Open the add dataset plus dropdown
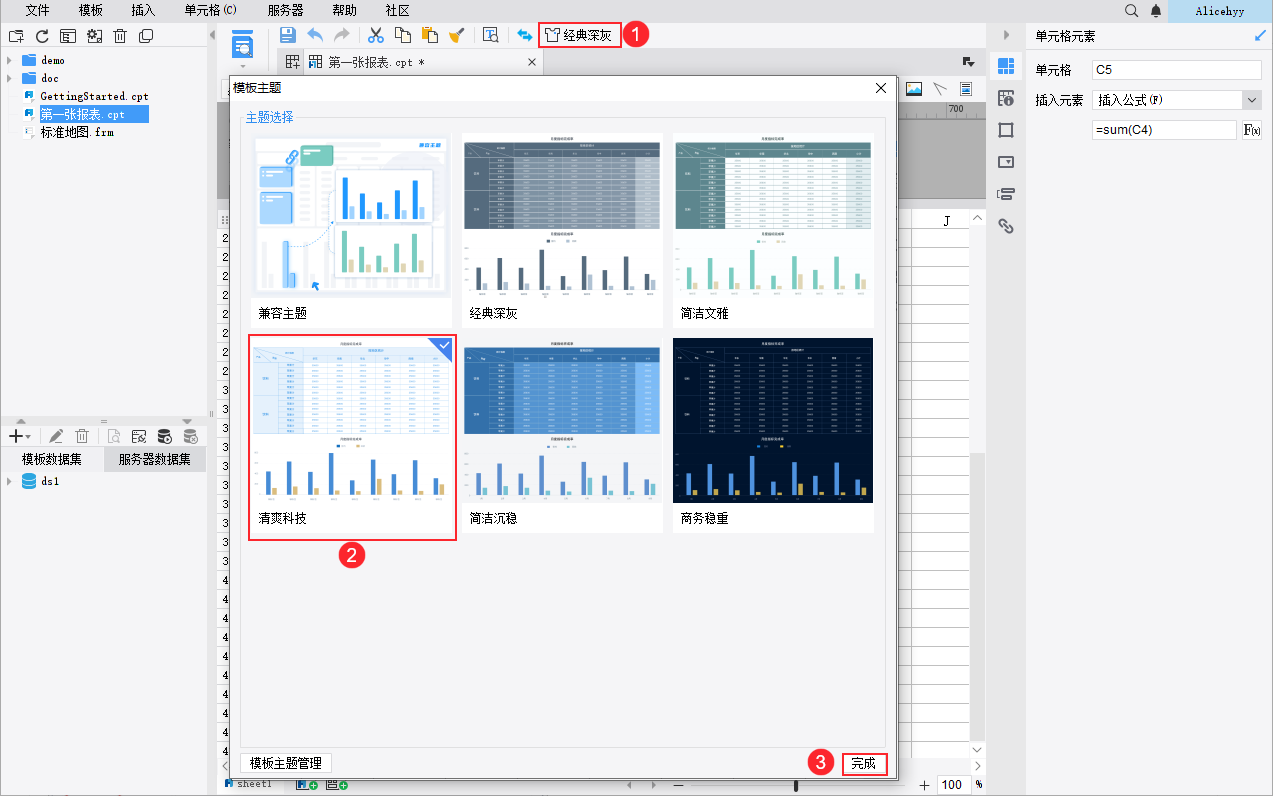The width and height of the screenshot is (1273, 796). coord(19,436)
